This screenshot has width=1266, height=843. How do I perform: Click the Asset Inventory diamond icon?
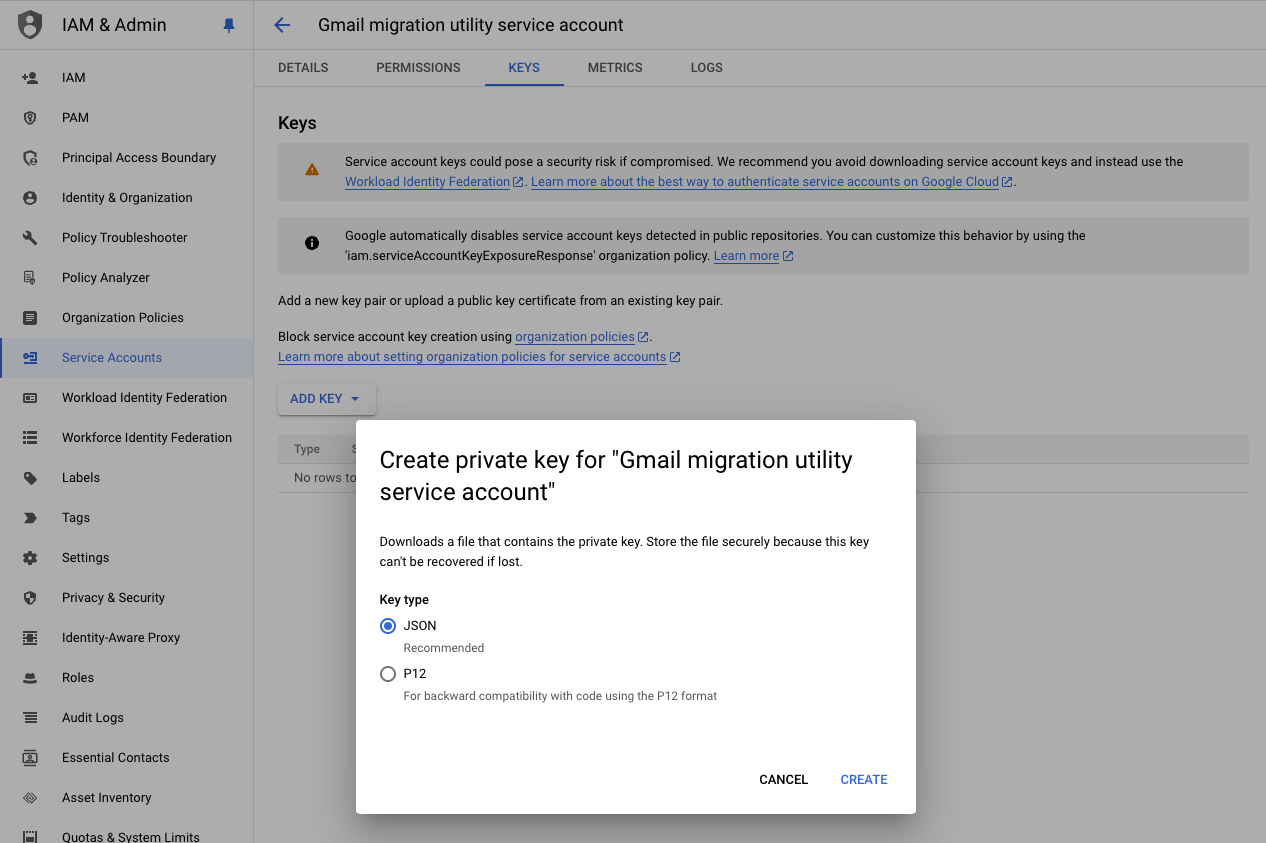[30, 797]
